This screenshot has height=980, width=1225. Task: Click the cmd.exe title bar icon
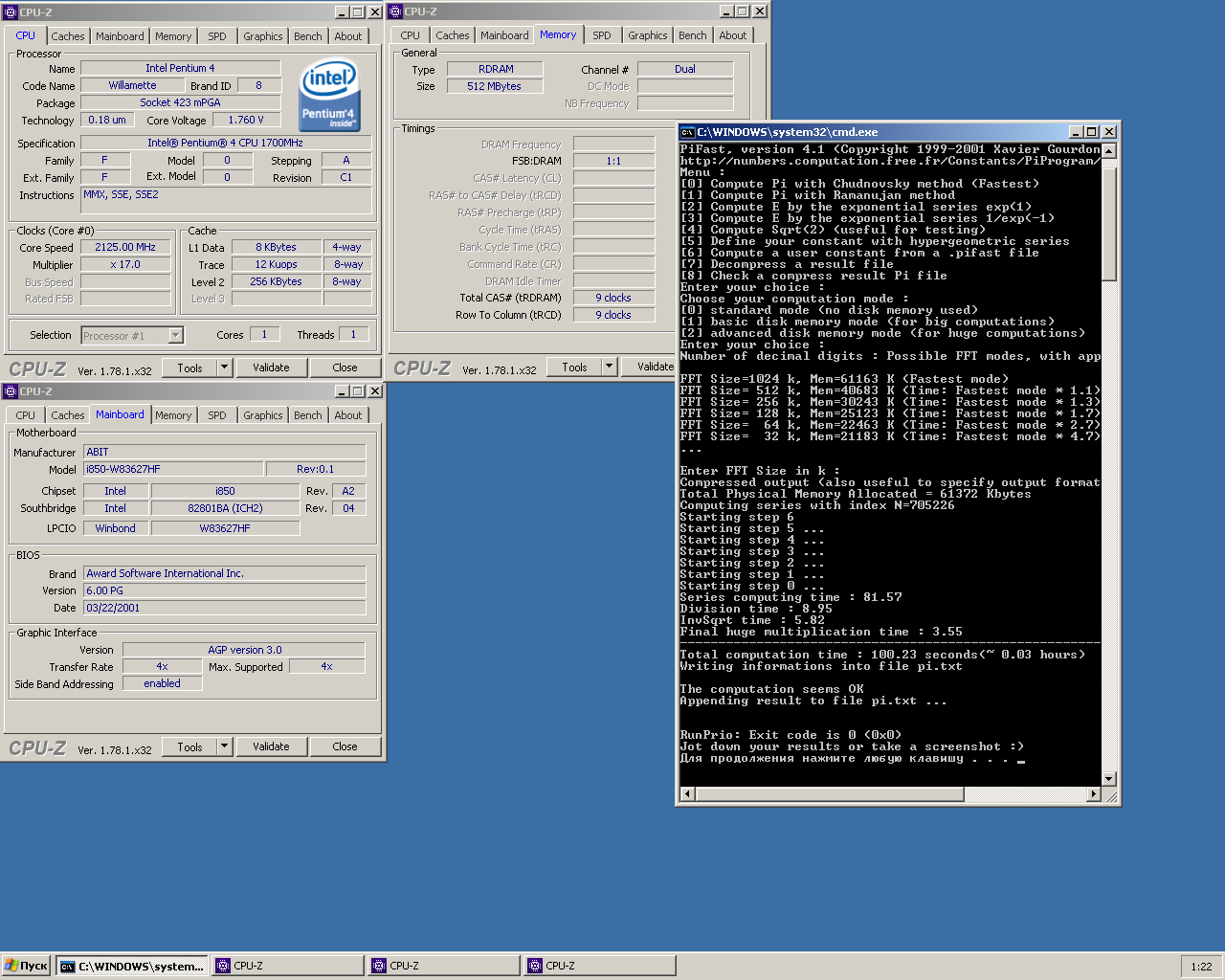[x=687, y=132]
